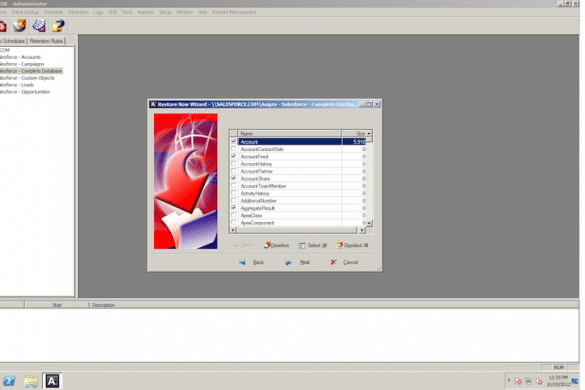
Task: Click the Select All icon in wizard
Action: (302, 245)
